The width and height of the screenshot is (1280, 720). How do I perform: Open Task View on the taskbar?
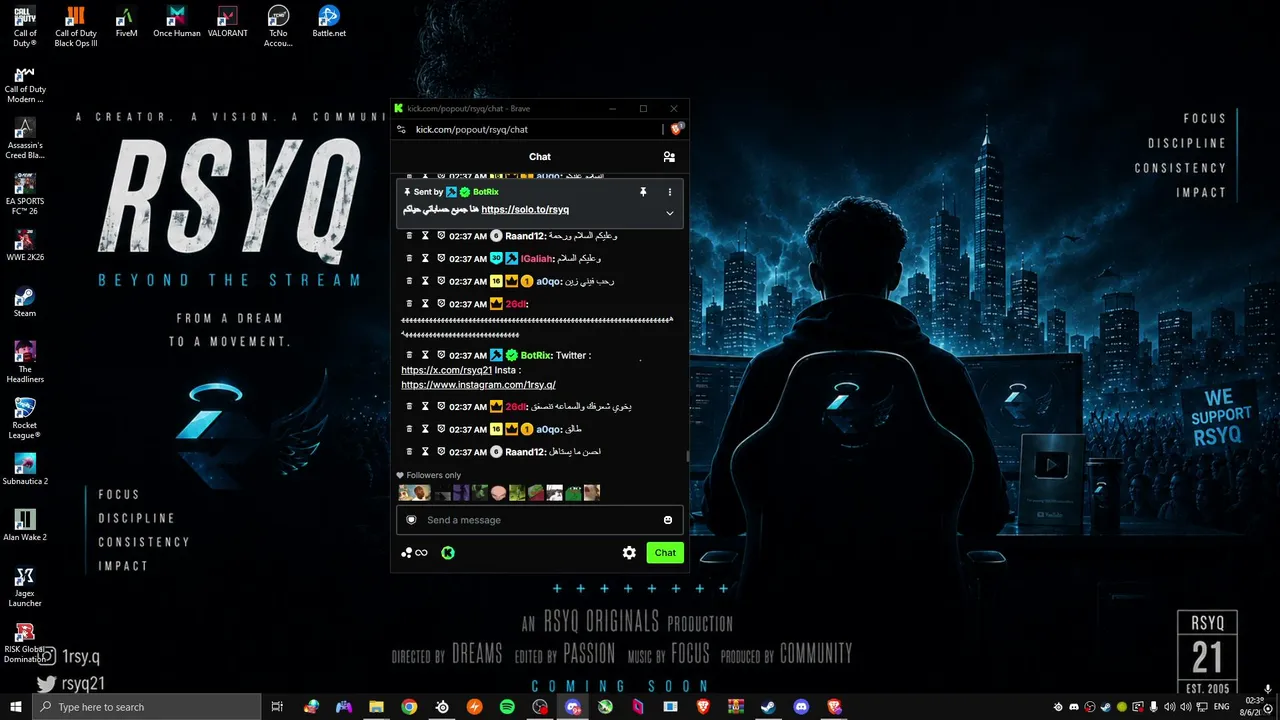coord(278,707)
